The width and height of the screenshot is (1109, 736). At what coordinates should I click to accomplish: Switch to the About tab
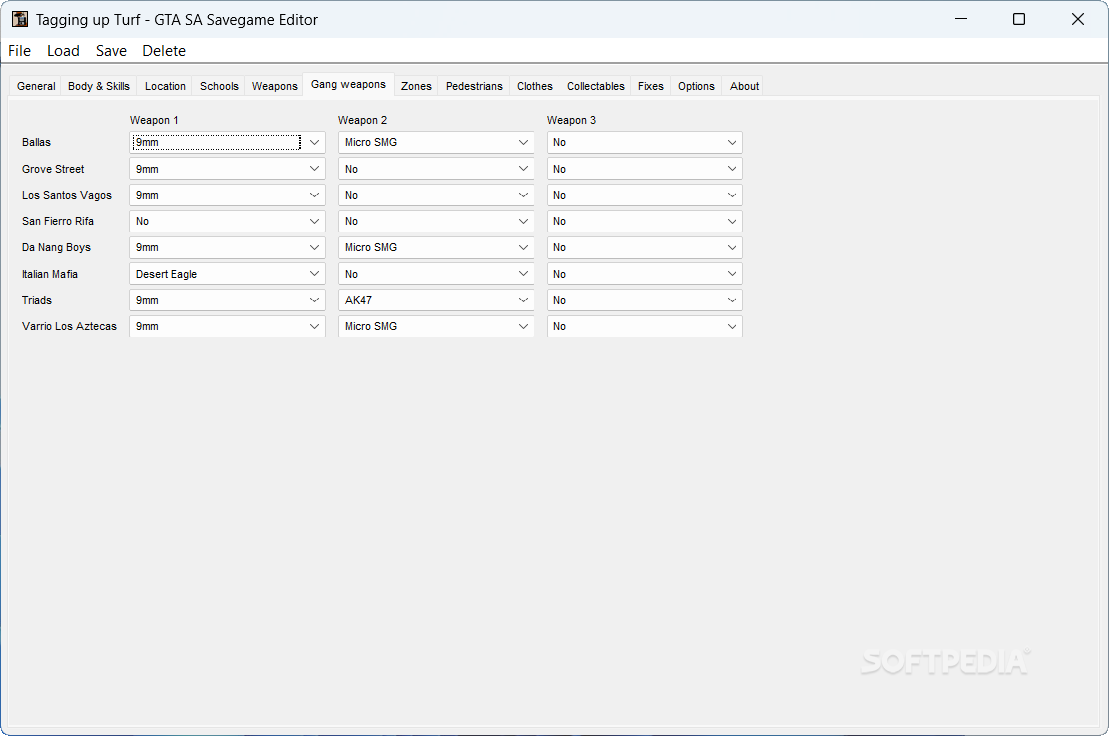coord(744,86)
